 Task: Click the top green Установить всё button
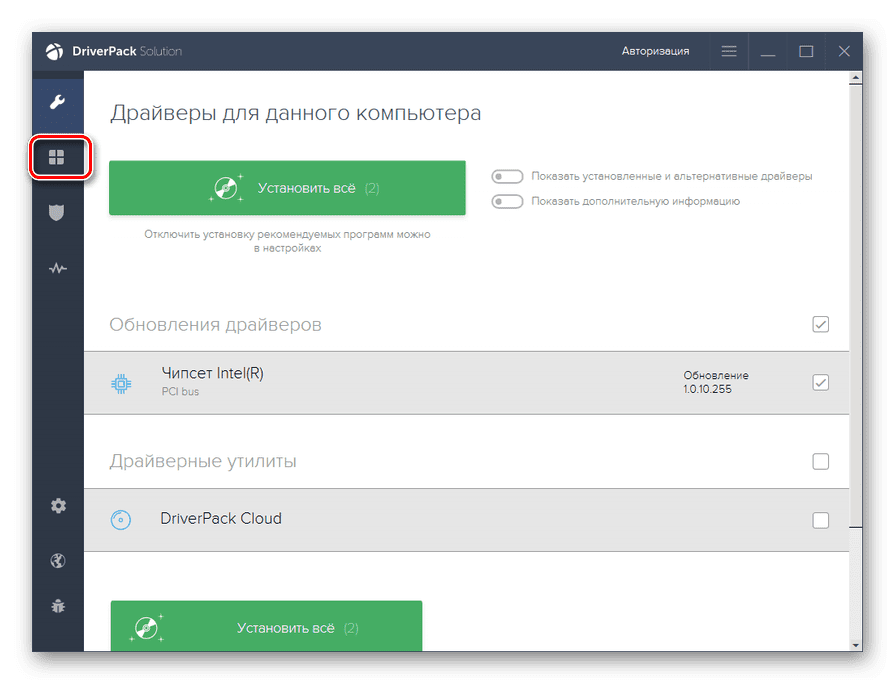[x=287, y=188]
